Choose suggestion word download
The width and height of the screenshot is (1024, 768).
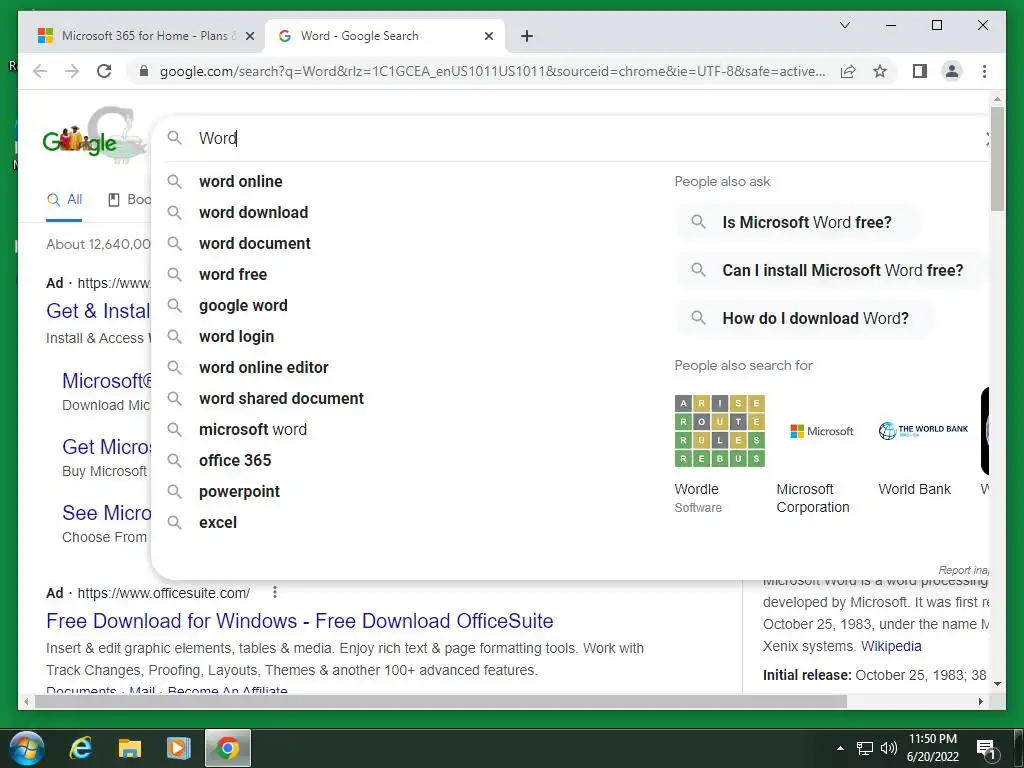pyautogui.click(x=253, y=212)
